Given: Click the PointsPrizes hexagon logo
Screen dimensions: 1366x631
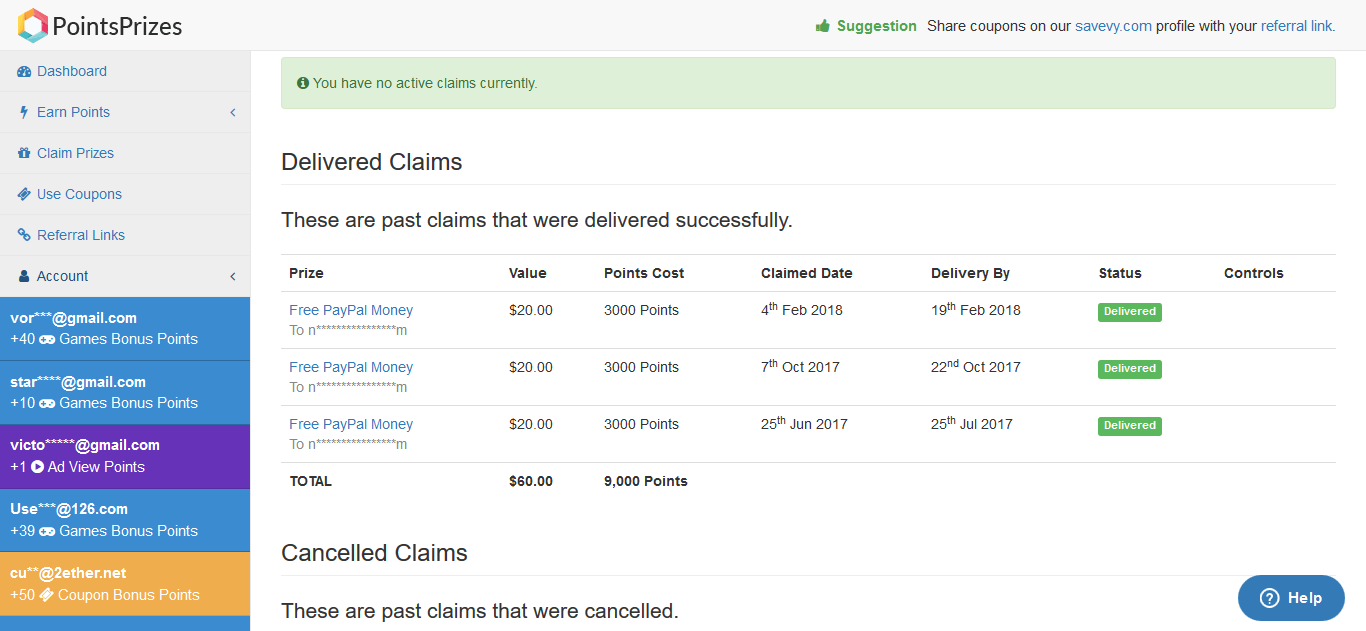Looking at the screenshot, I should click(33, 25).
